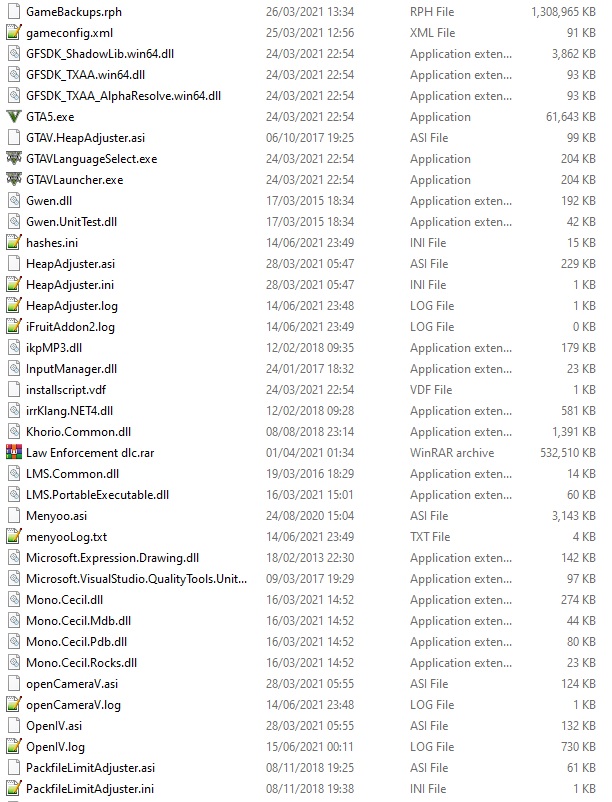Click the OpenIV.log file icon
The image size is (612, 802).
tap(14, 747)
